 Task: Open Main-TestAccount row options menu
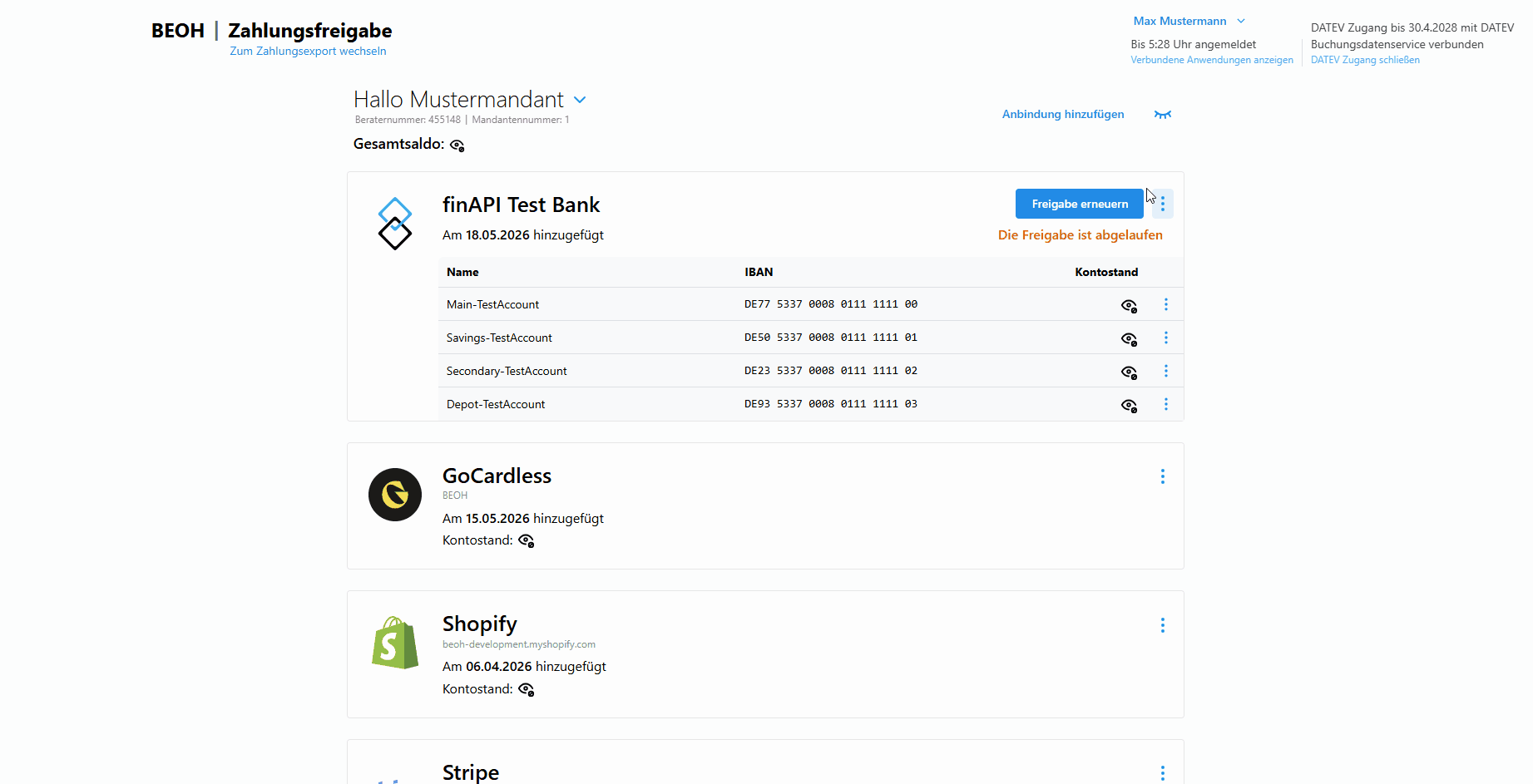click(1166, 304)
